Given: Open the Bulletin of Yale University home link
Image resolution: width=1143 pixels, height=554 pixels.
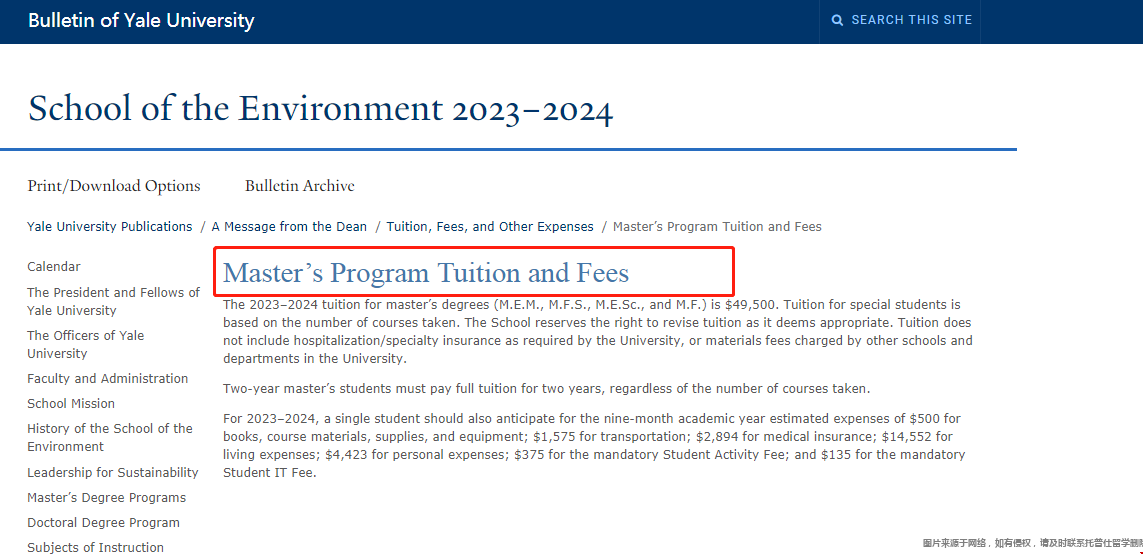Looking at the screenshot, I should (141, 20).
